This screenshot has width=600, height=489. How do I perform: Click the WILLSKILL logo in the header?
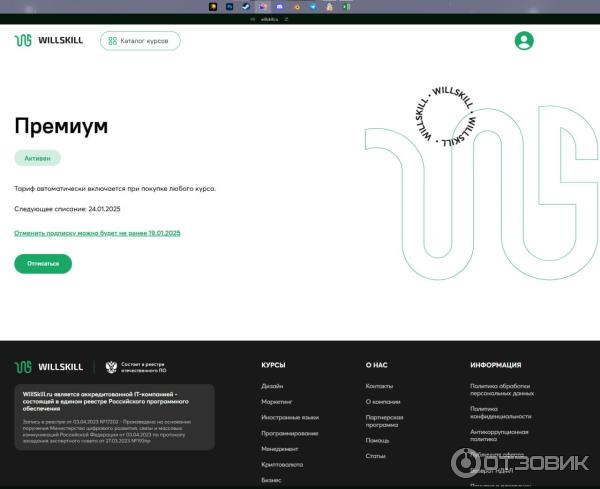pos(49,40)
